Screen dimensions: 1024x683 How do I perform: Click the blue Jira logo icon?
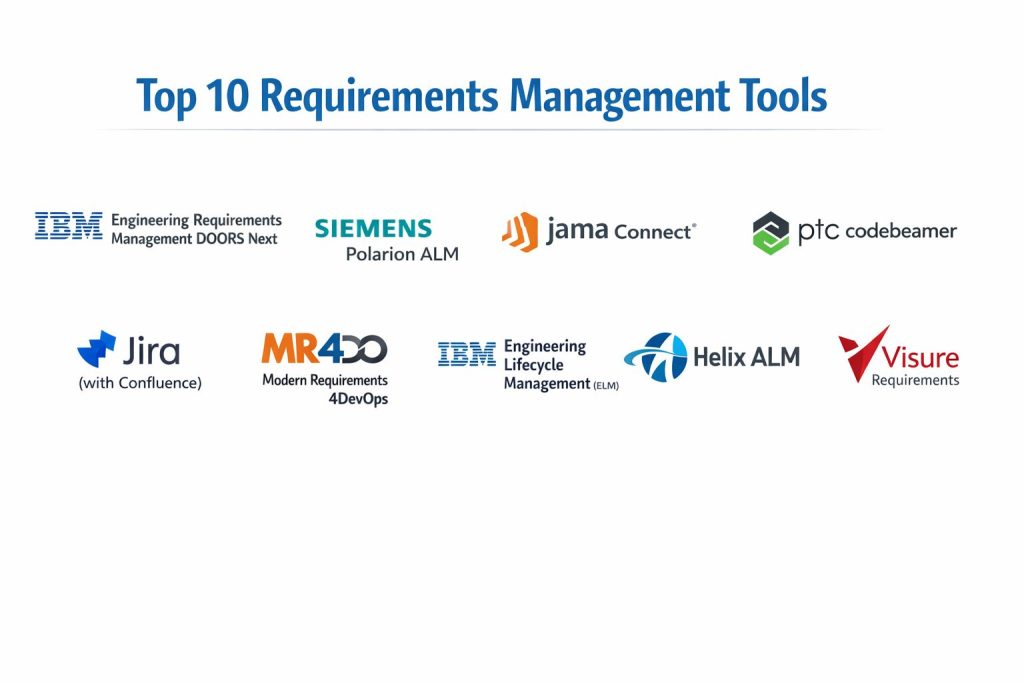[97, 349]
